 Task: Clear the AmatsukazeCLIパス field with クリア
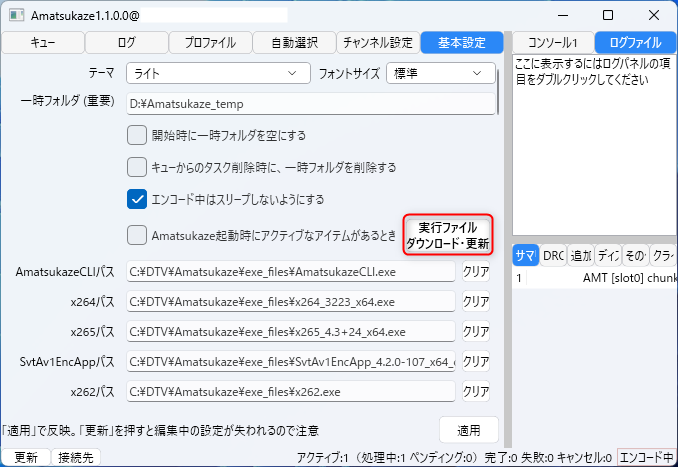coord(476,272)
